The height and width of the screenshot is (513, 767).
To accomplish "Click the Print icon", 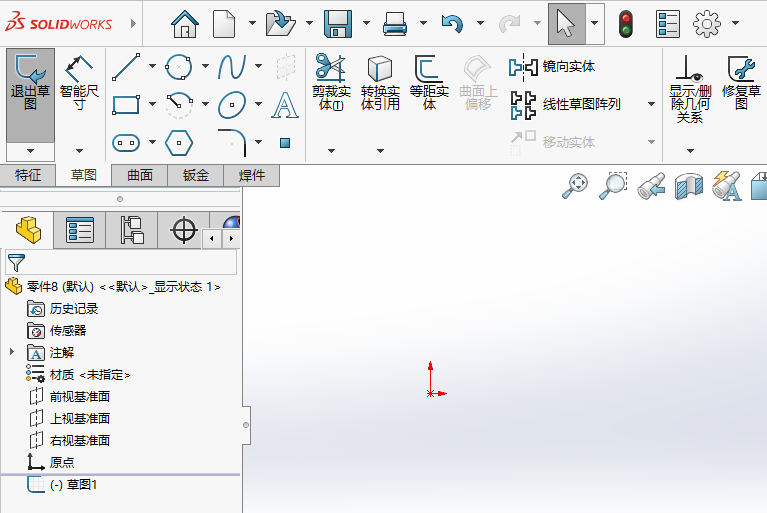I will [x=394, y=23].
